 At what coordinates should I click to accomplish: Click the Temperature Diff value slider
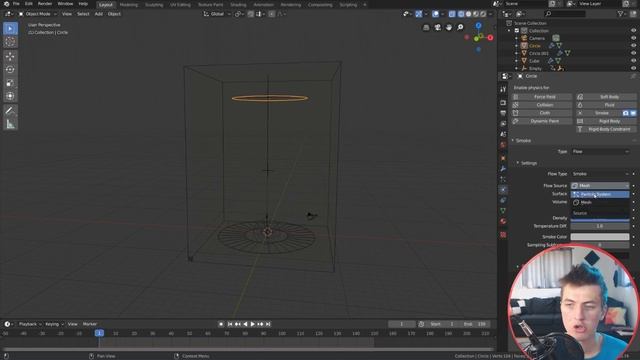600,226
